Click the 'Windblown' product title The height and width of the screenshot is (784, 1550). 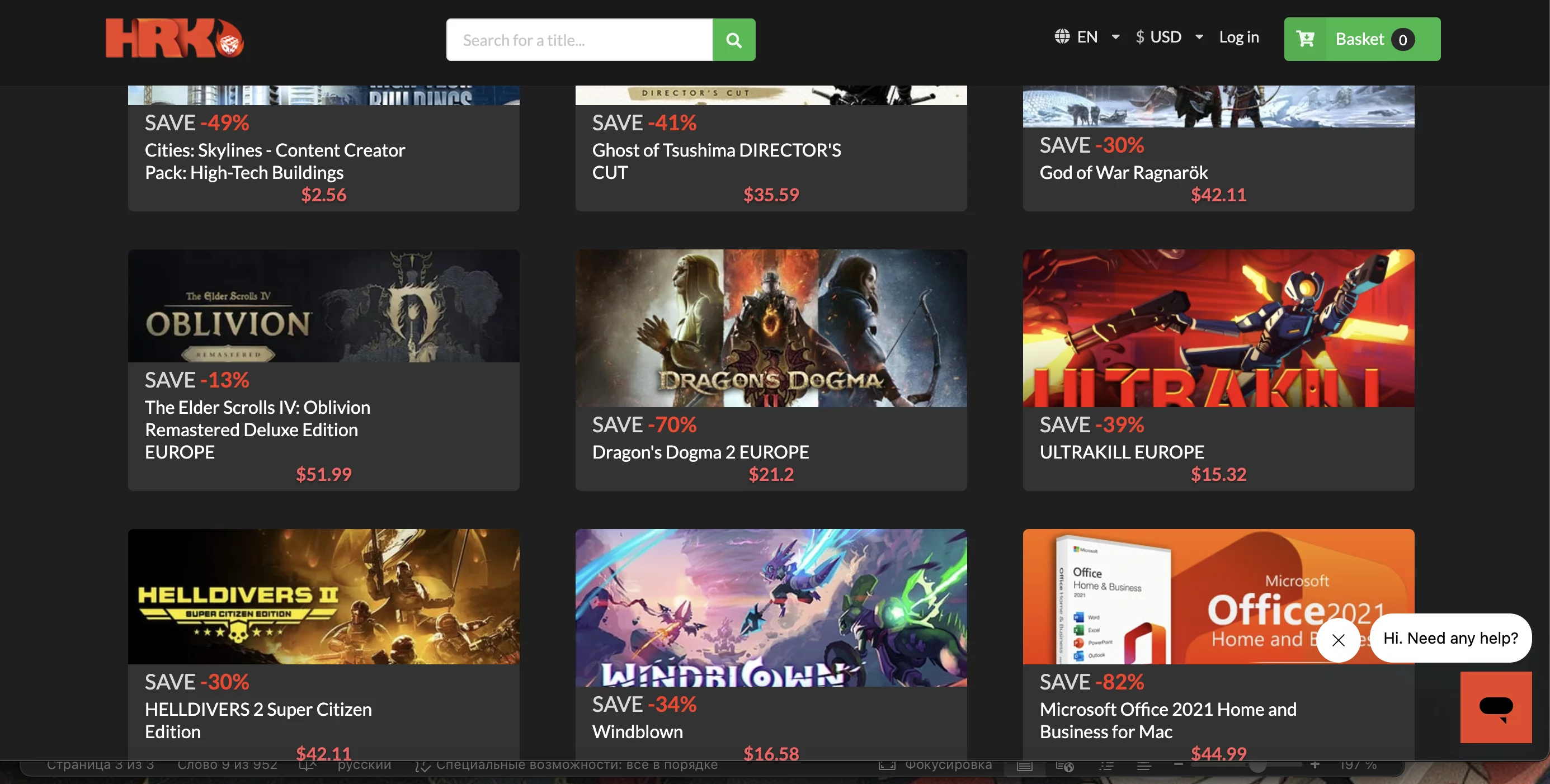coord(637,731)
